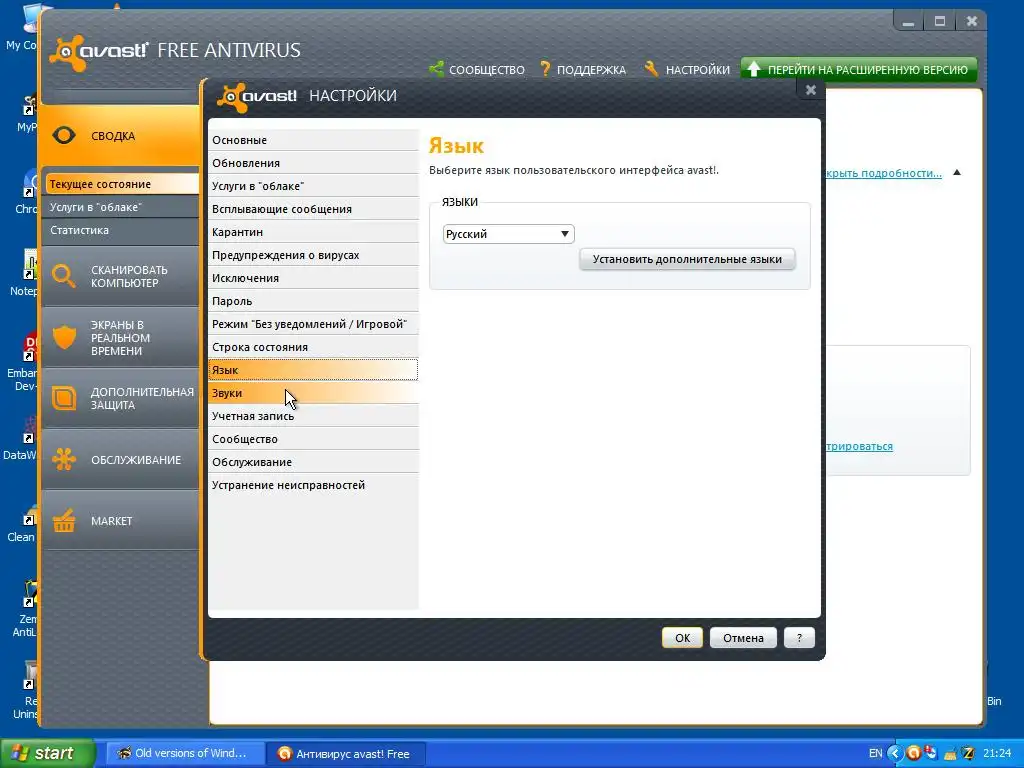Open Строка состояния settings
The image size is (1024, 768).
313,347
